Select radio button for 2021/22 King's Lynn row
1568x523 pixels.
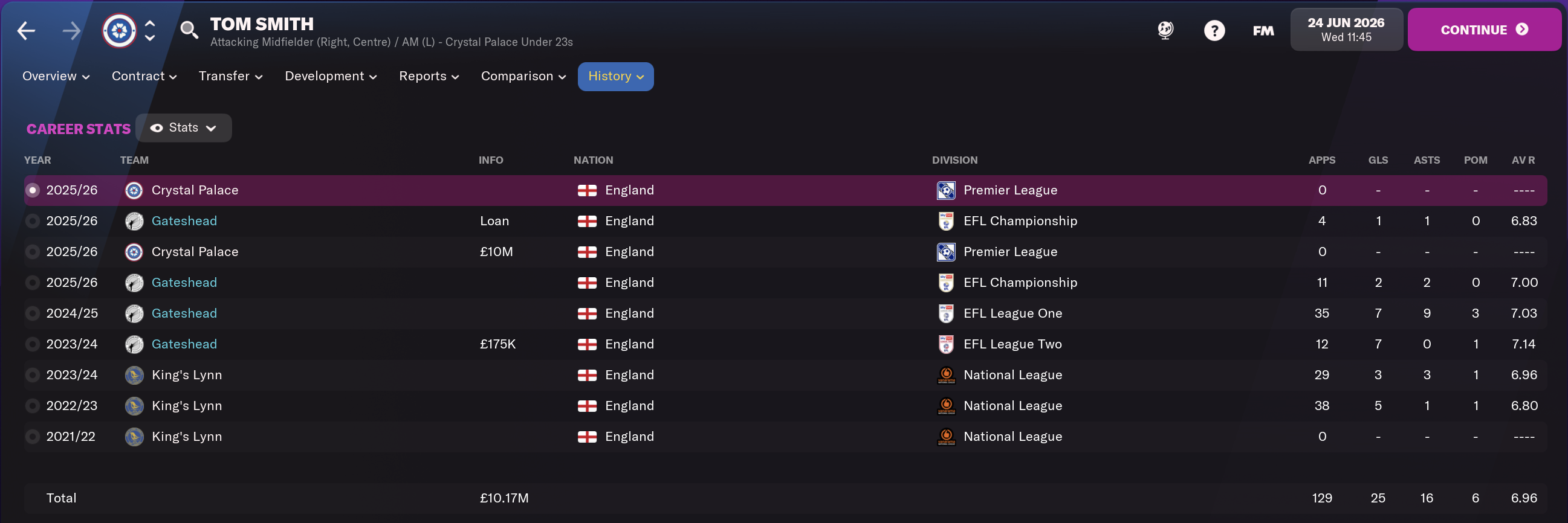pos(33,437)
